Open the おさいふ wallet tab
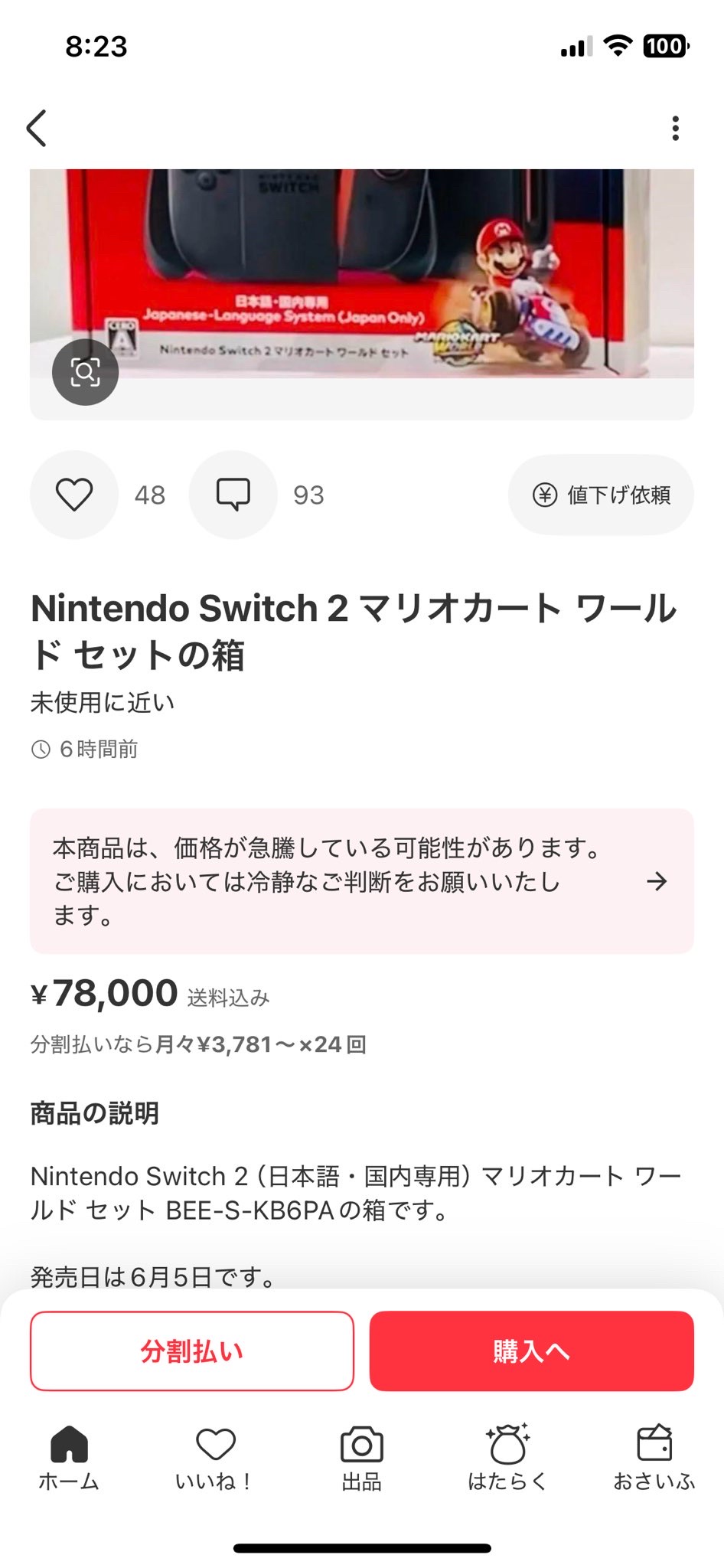Viewport: 724px width, 1568px height. pos(654,1458)
